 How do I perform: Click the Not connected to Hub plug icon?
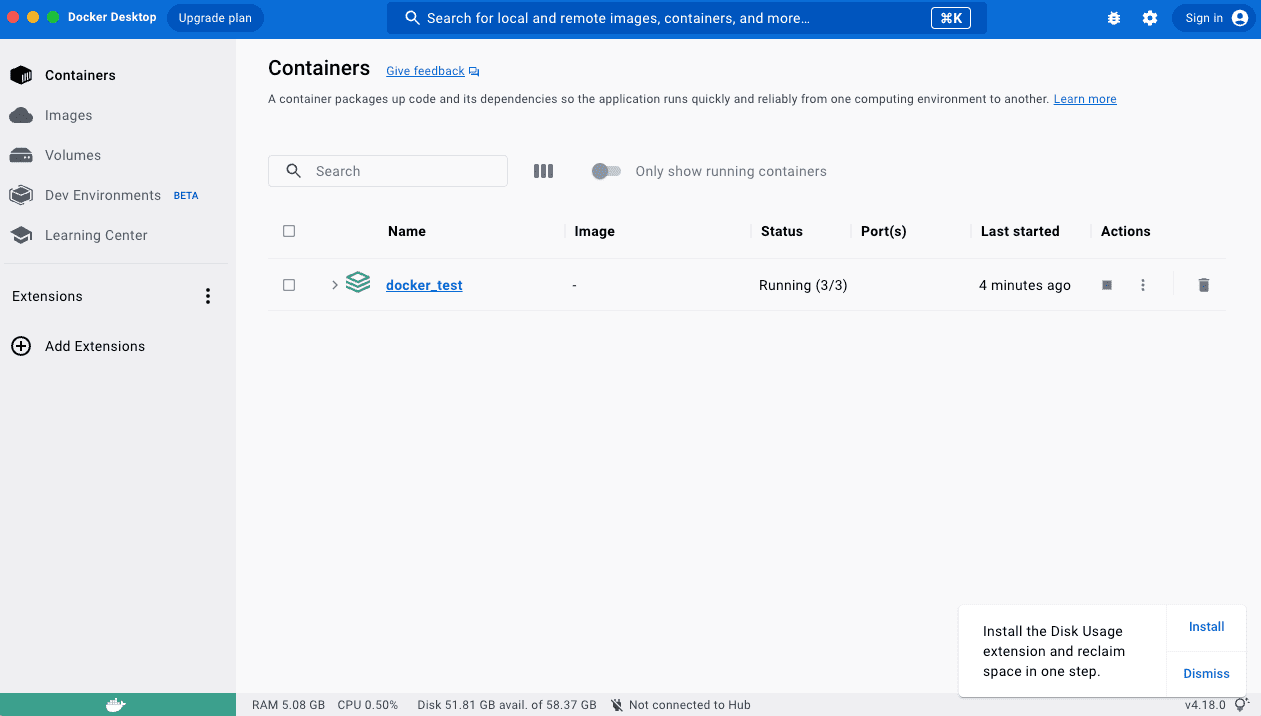[617, 705]
